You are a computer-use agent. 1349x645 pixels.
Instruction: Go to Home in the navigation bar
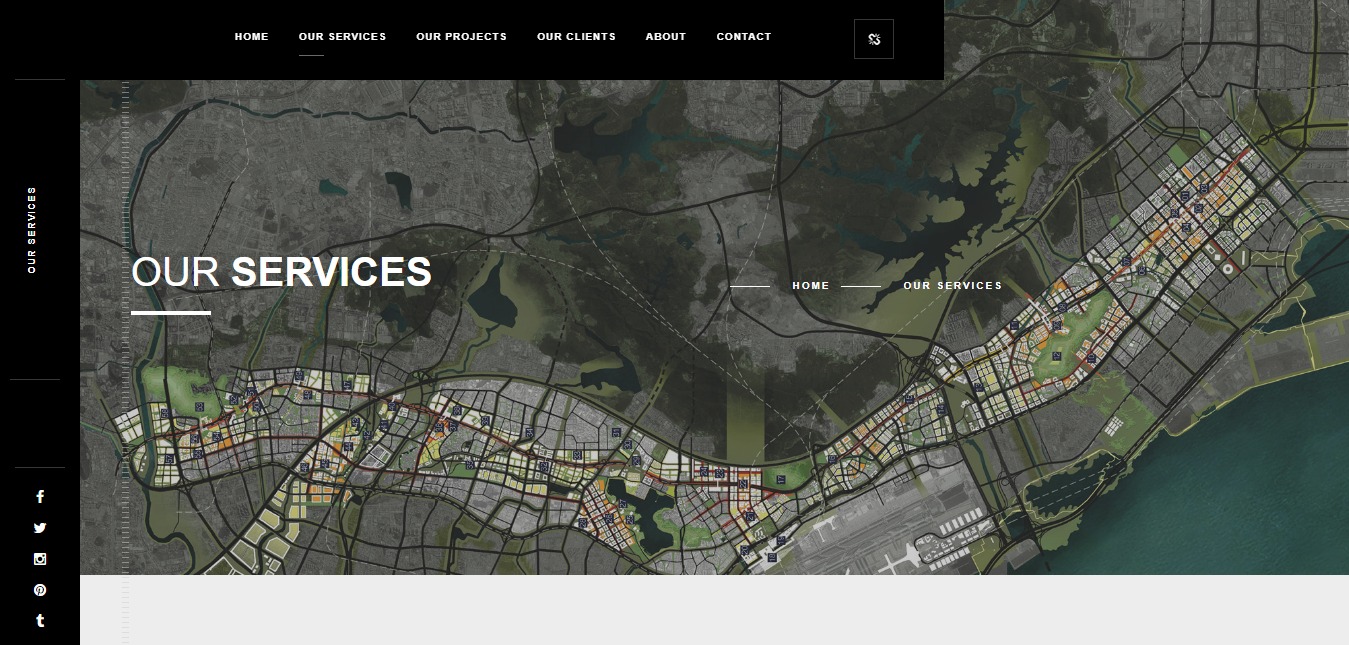(251, 37)
